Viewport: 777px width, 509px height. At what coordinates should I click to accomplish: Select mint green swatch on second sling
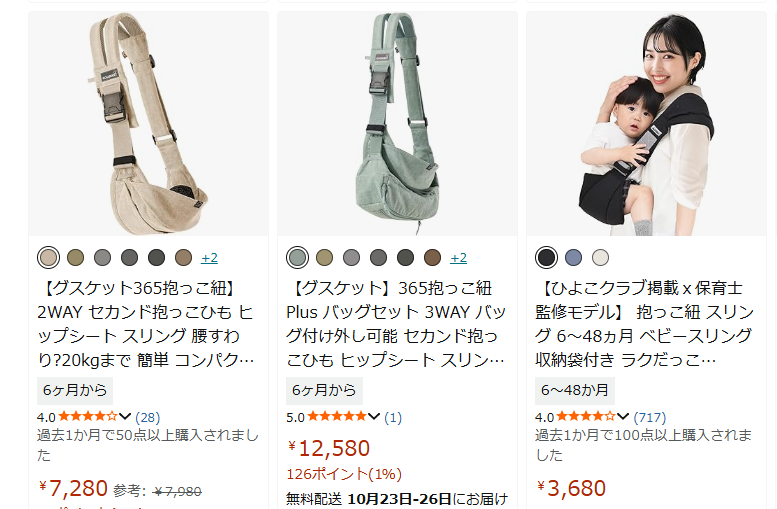(x=297, y=258)
